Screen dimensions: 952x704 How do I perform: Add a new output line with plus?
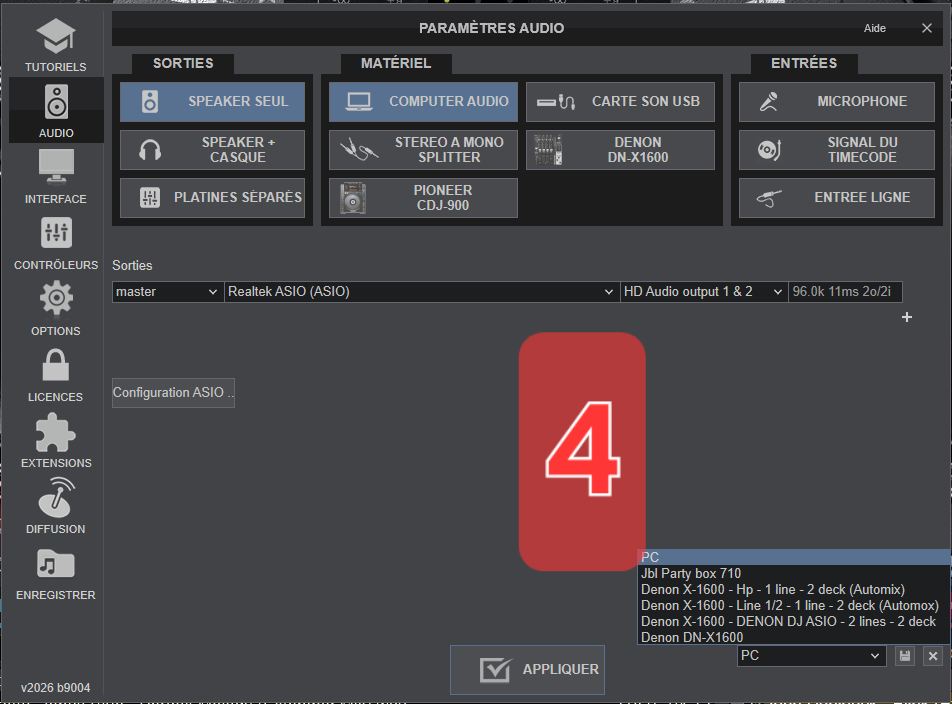(907, 317)
